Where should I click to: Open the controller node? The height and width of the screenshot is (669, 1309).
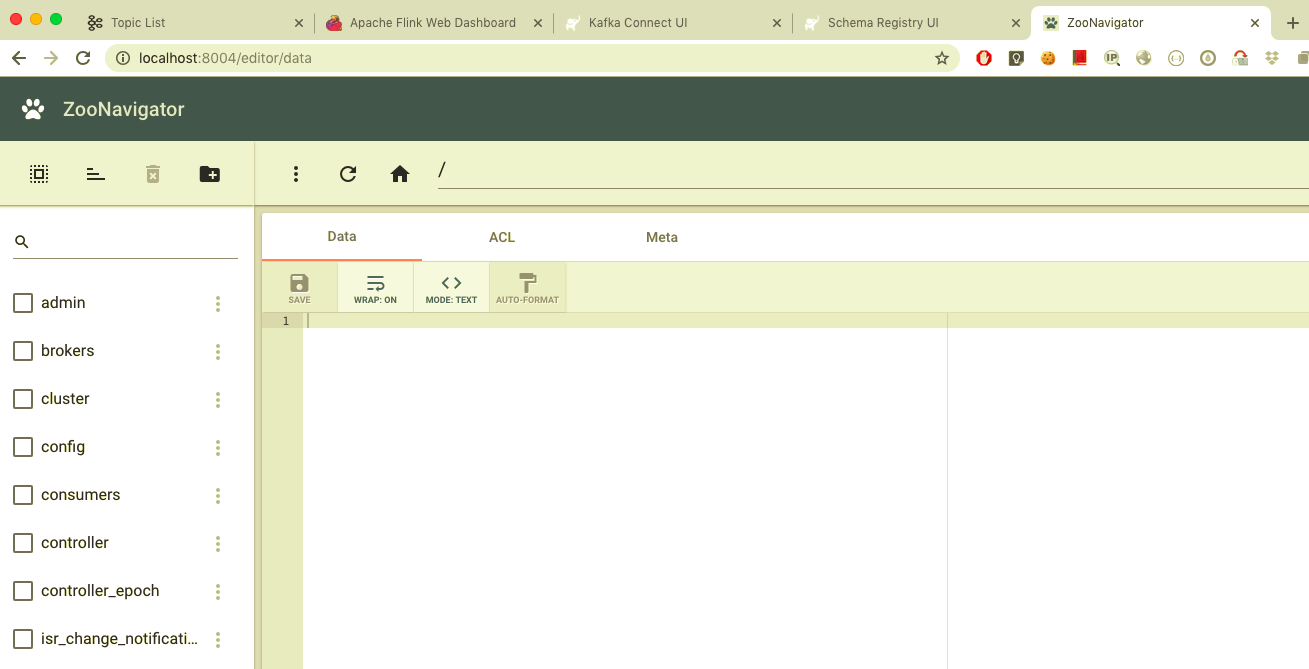(x=75, y=543)
